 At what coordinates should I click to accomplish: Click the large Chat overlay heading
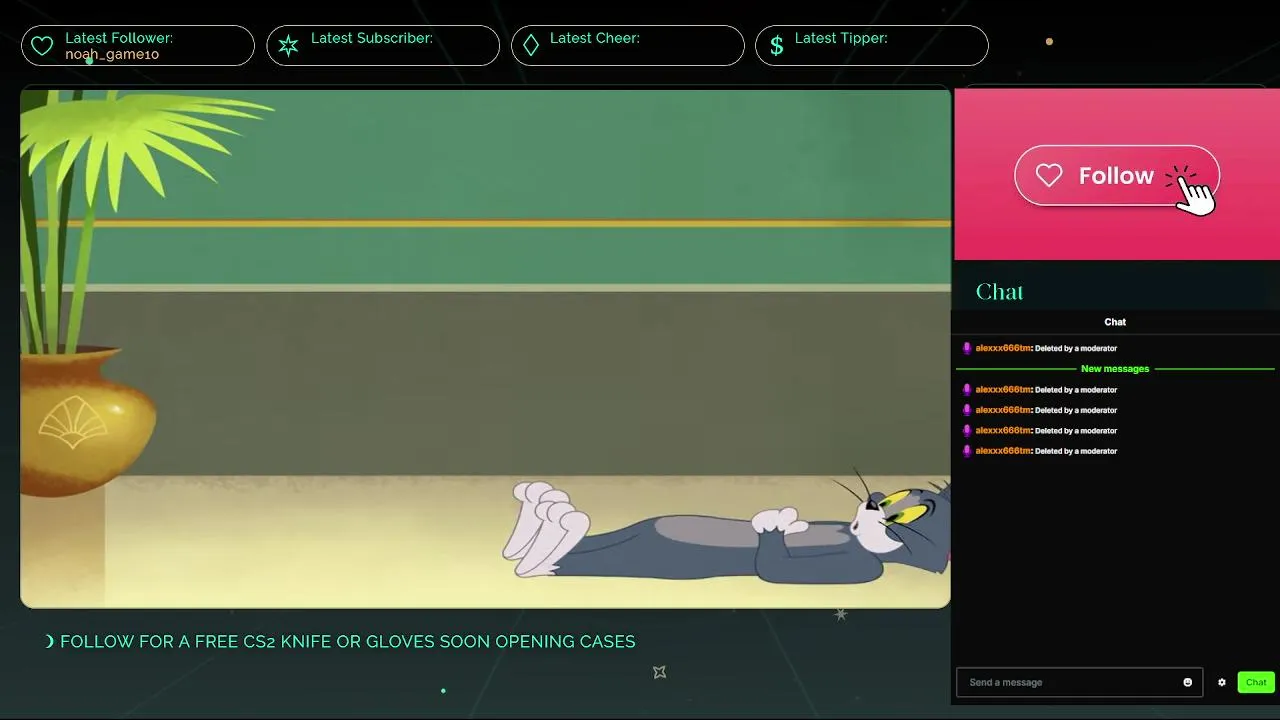[x=1000, y=292]
